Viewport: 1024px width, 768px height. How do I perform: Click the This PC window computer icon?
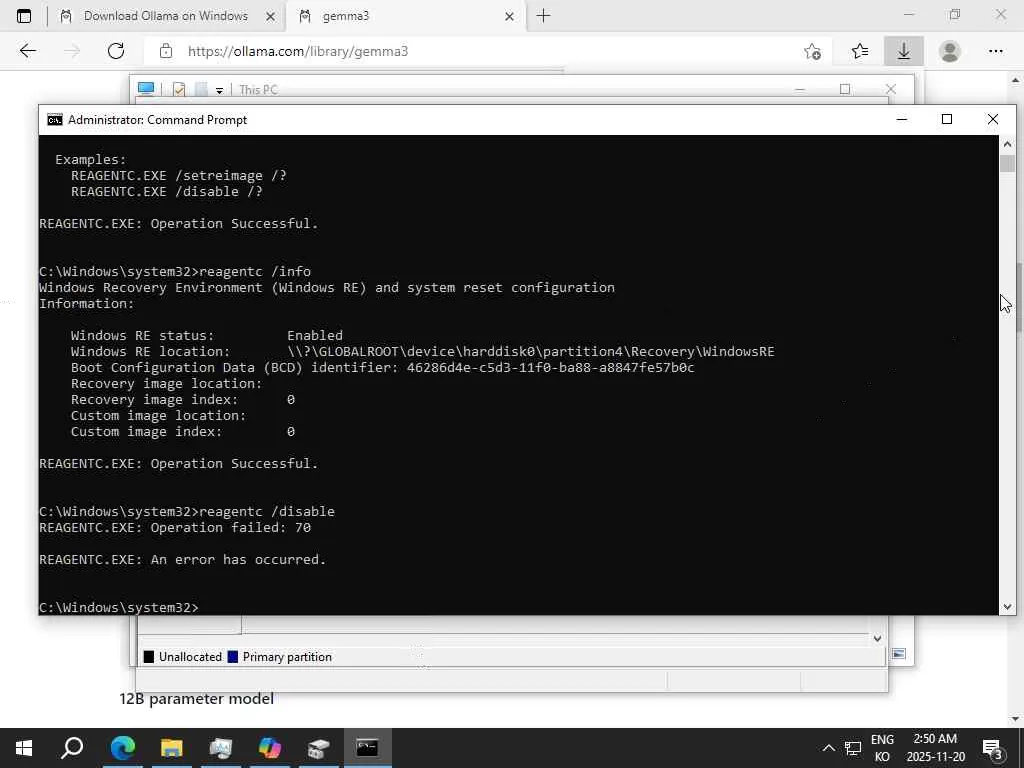146,89
